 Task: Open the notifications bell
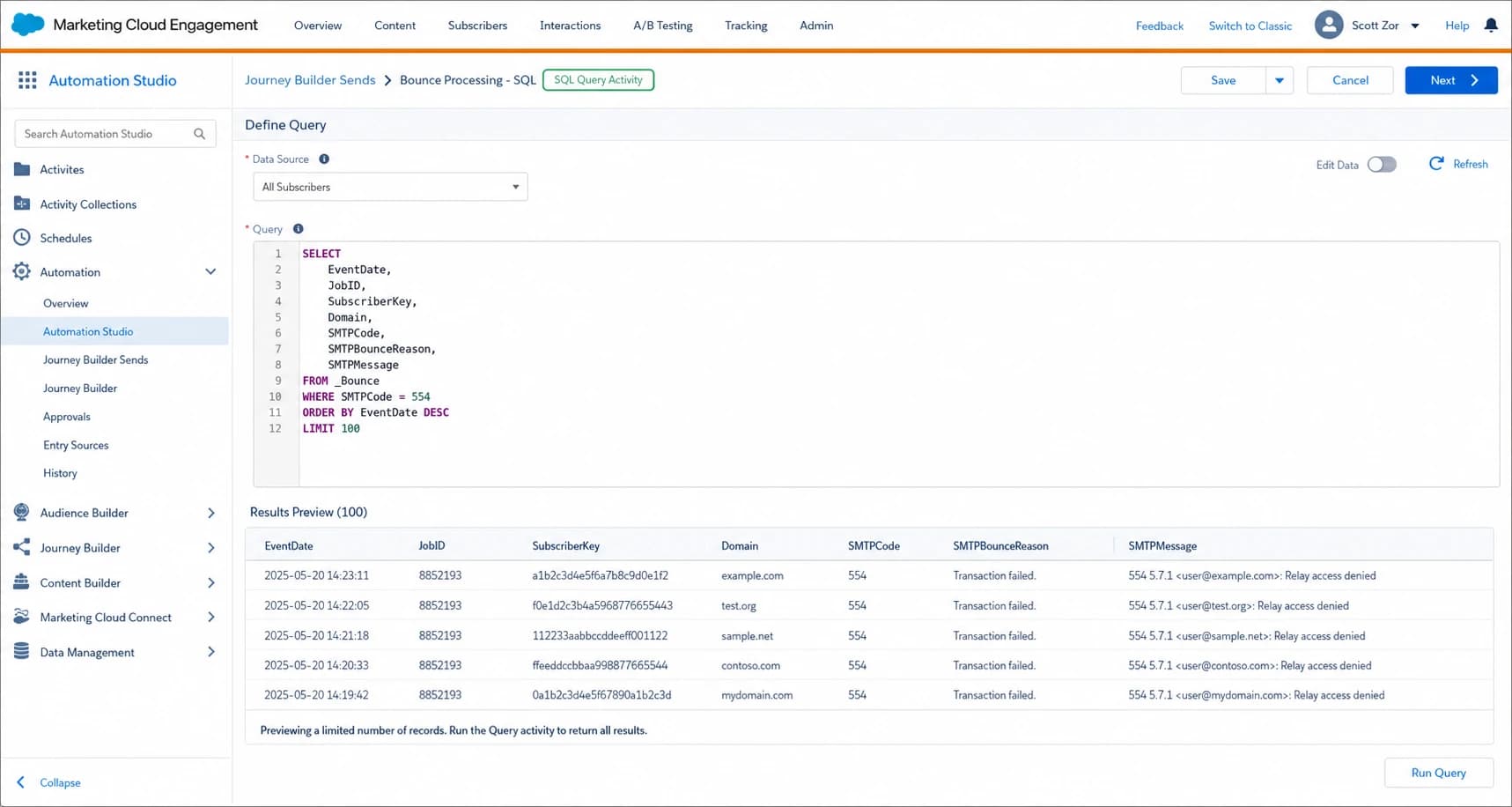pos(1491,26)
